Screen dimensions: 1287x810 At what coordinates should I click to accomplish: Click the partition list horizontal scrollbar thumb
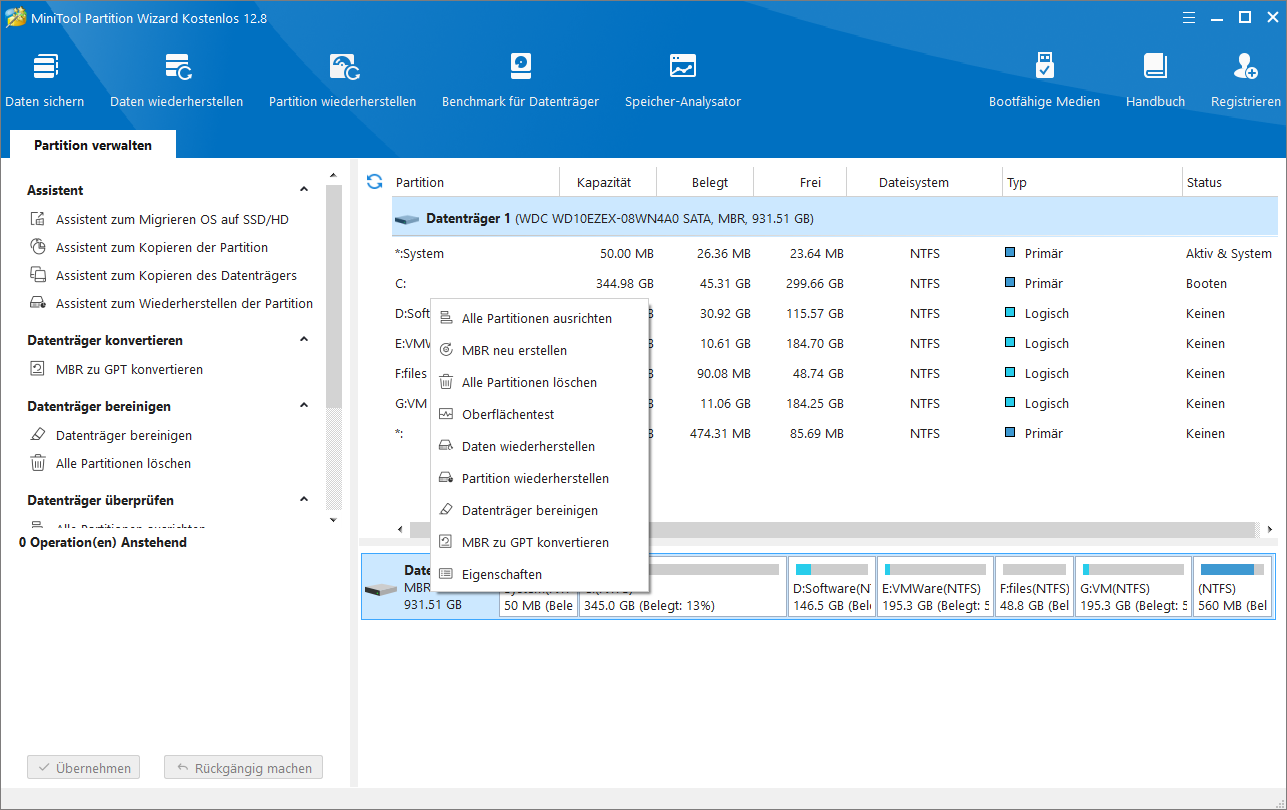(833, 529)
